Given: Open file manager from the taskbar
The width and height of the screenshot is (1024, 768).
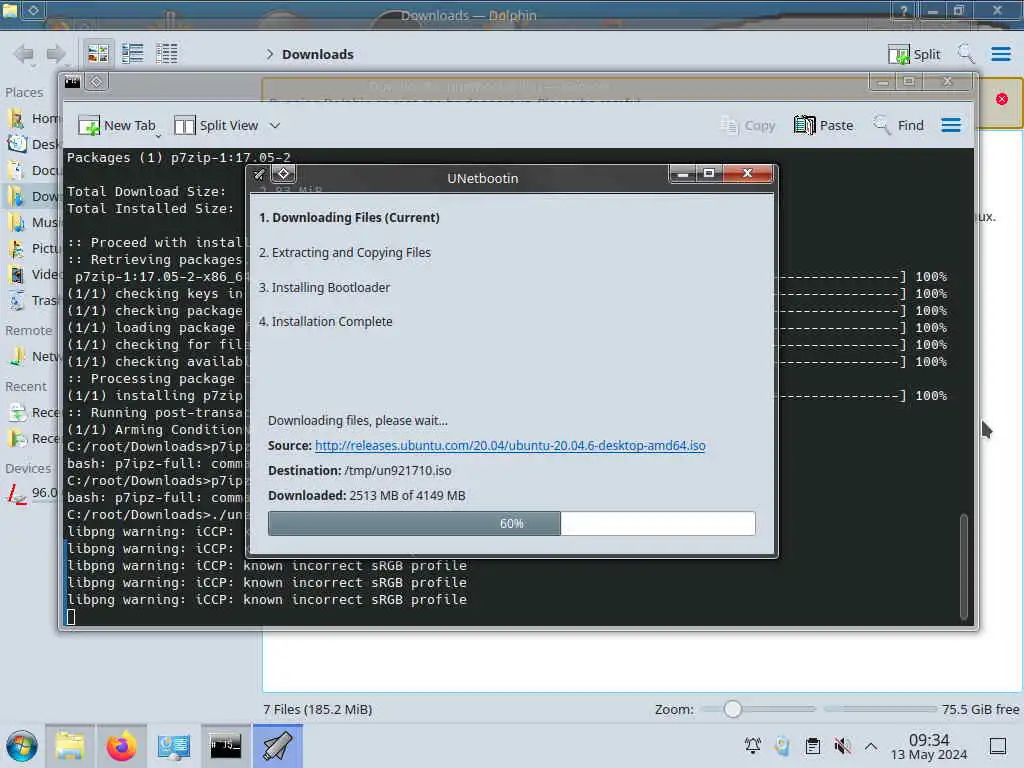Looking at the screenshot, I should 70,746.
